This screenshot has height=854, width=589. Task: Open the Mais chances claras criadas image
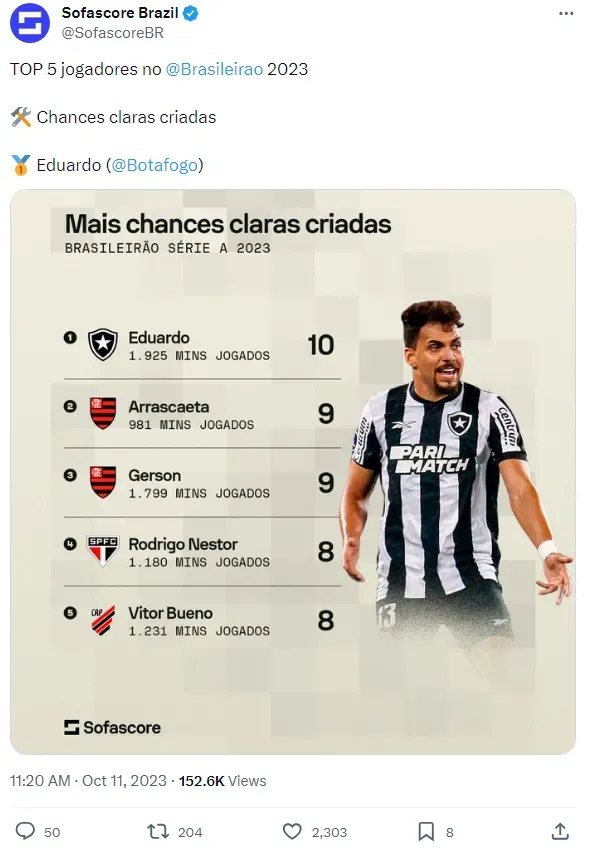(293, 472)
